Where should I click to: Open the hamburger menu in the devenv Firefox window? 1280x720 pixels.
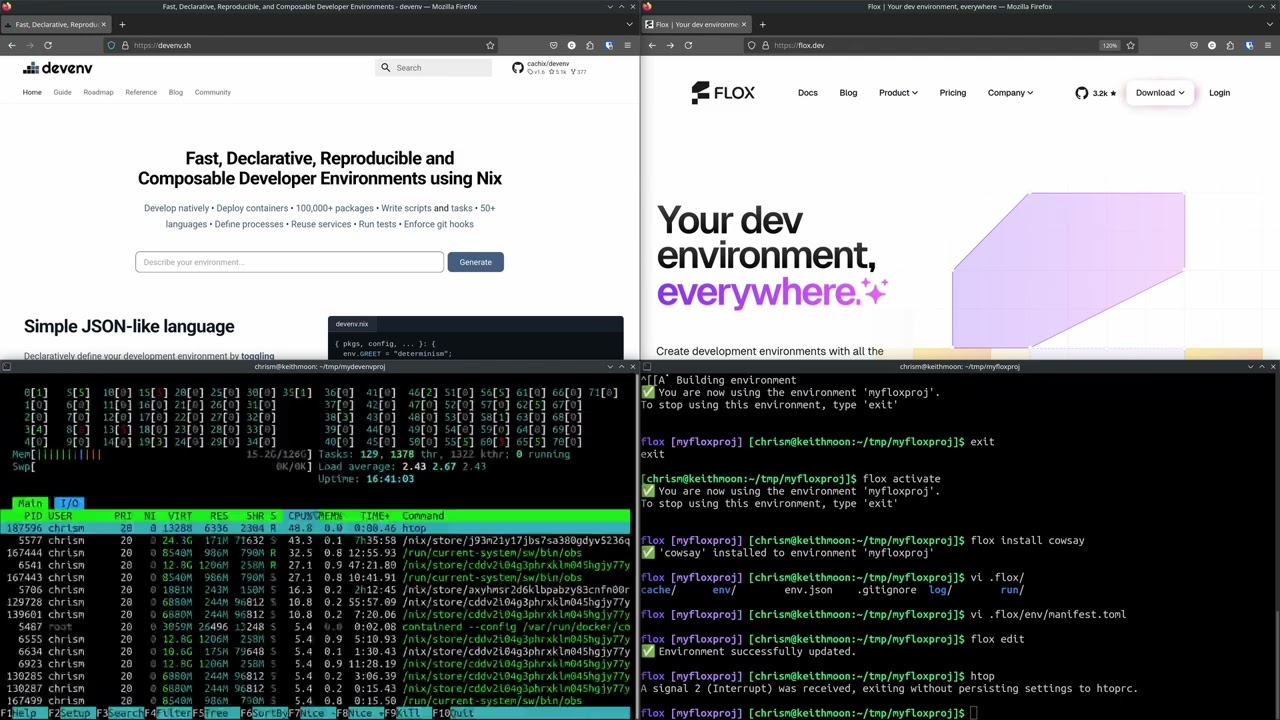pos(627,45)
